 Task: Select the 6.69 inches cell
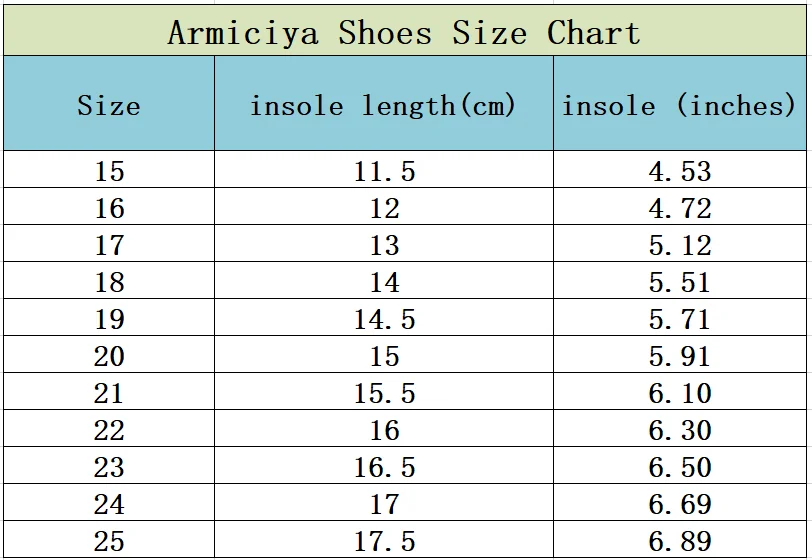pos(680,504)
